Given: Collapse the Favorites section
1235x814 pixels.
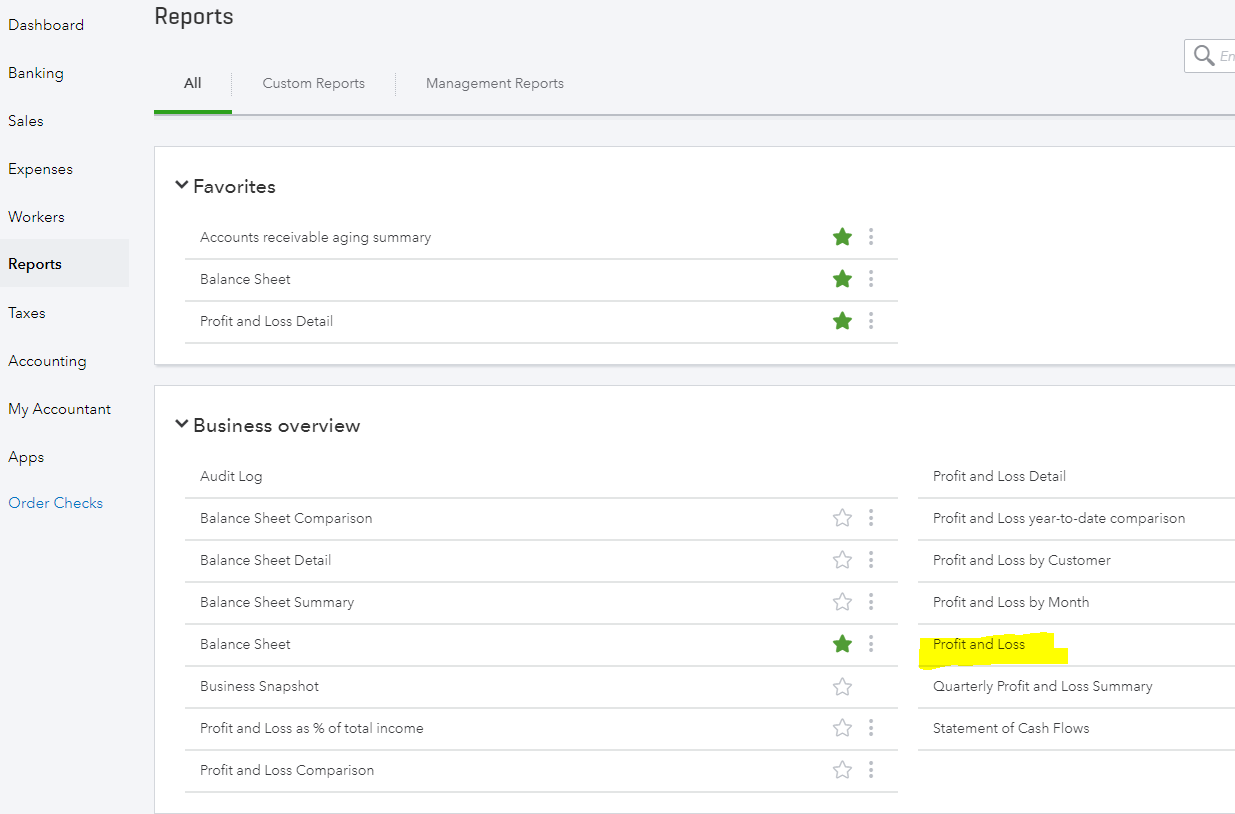Looking at the screenshot, I should [182, 186].
